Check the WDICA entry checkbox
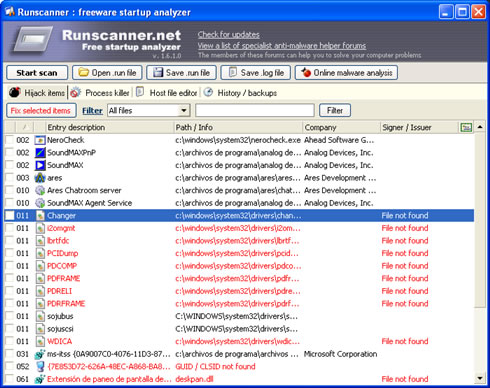 (10, 341)
